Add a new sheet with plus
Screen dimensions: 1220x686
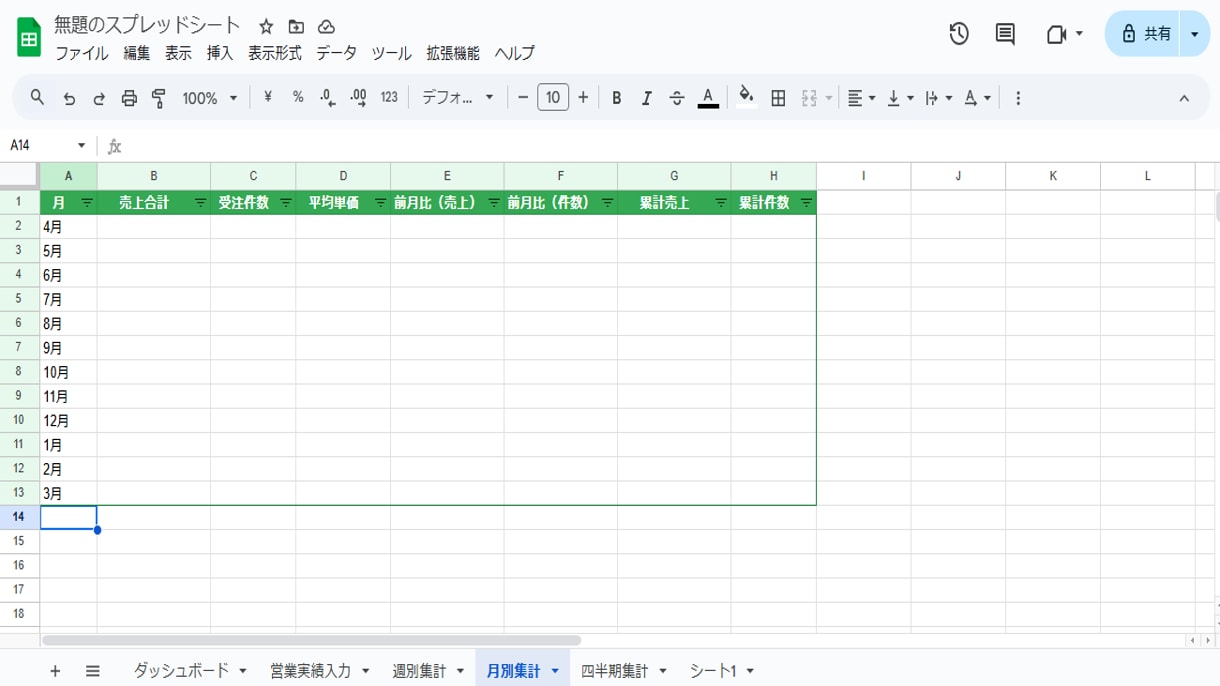(x=55, y=671)
